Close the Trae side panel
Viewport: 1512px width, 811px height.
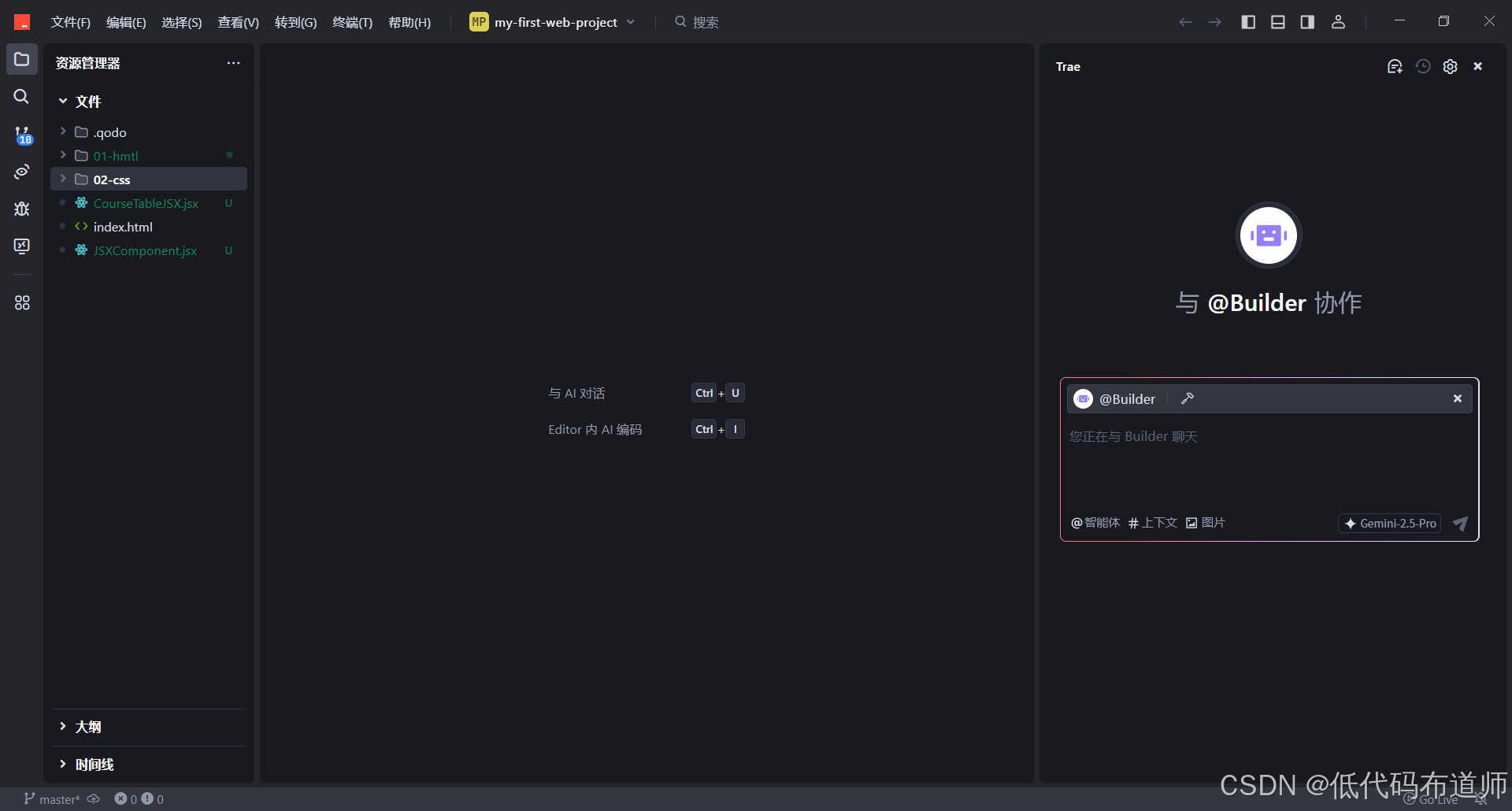1478,67
